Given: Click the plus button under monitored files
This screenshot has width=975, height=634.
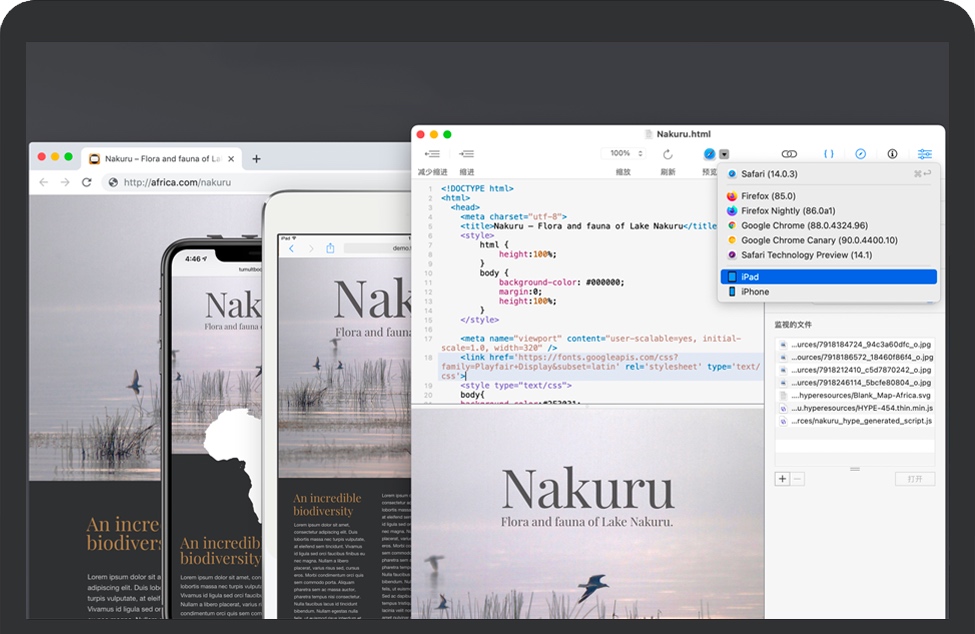Looking at the screenshot, I should pos(782,479).
